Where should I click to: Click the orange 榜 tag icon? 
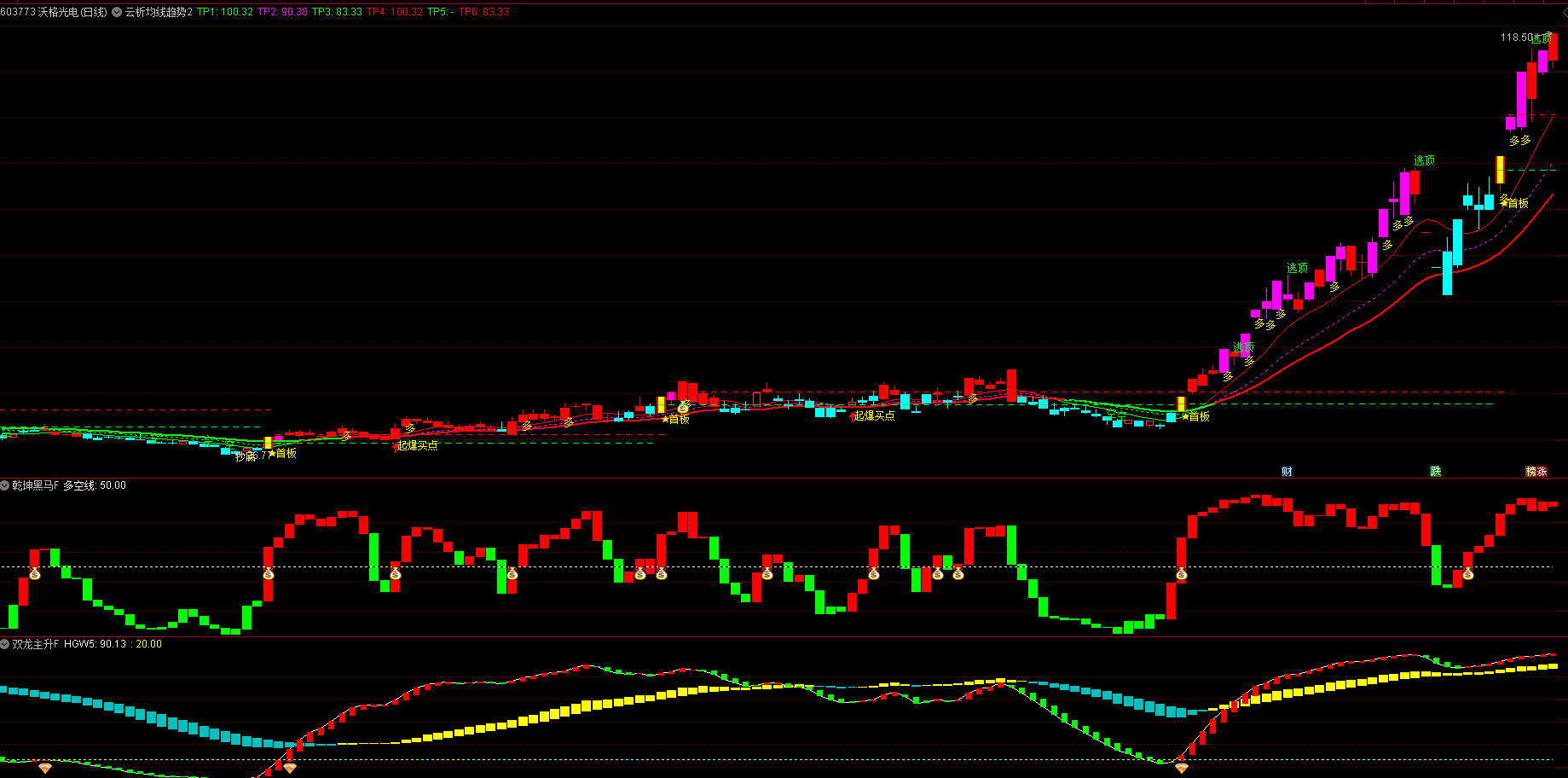pos(1531,472)
